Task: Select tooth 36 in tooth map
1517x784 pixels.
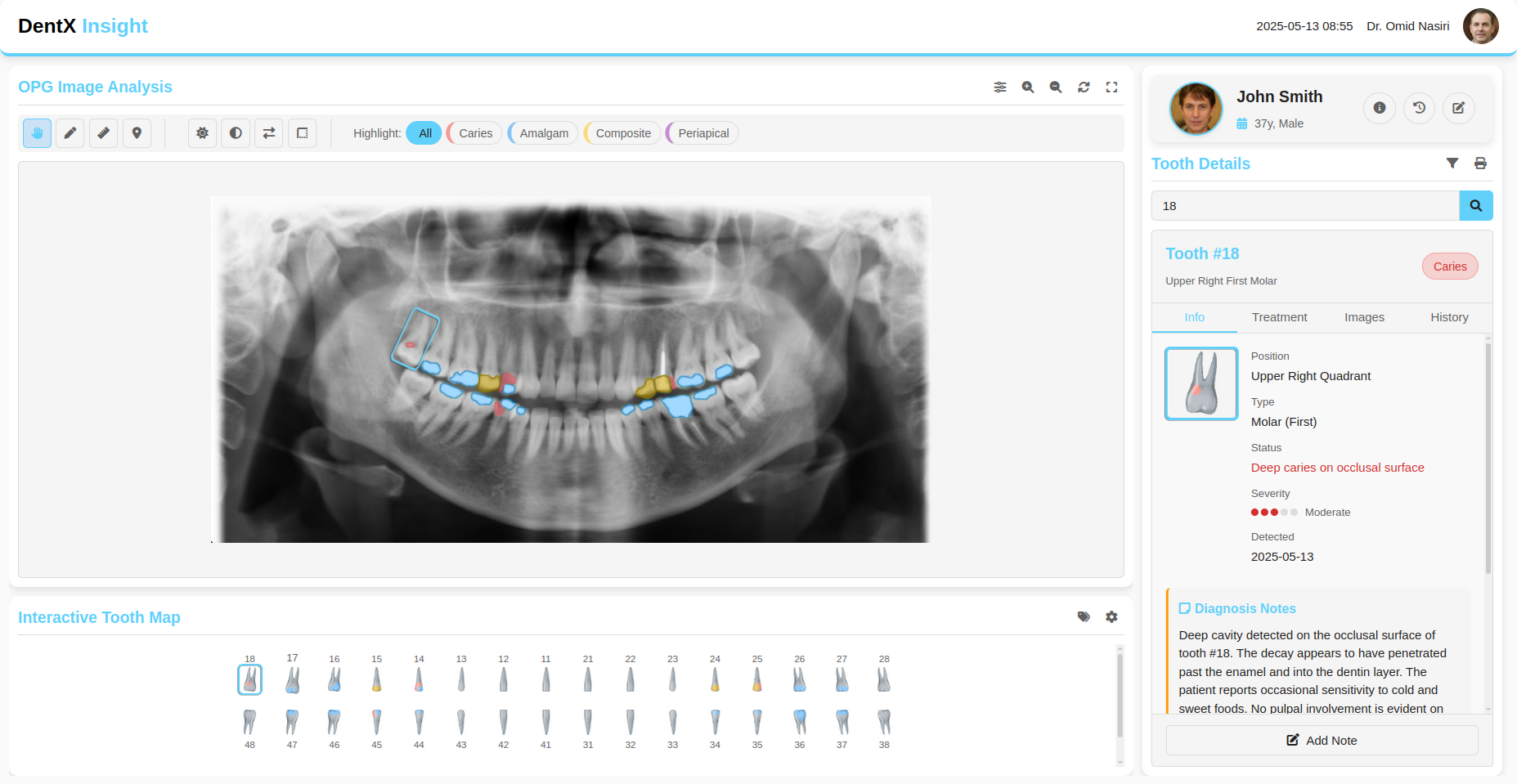Action: [800, 723]
